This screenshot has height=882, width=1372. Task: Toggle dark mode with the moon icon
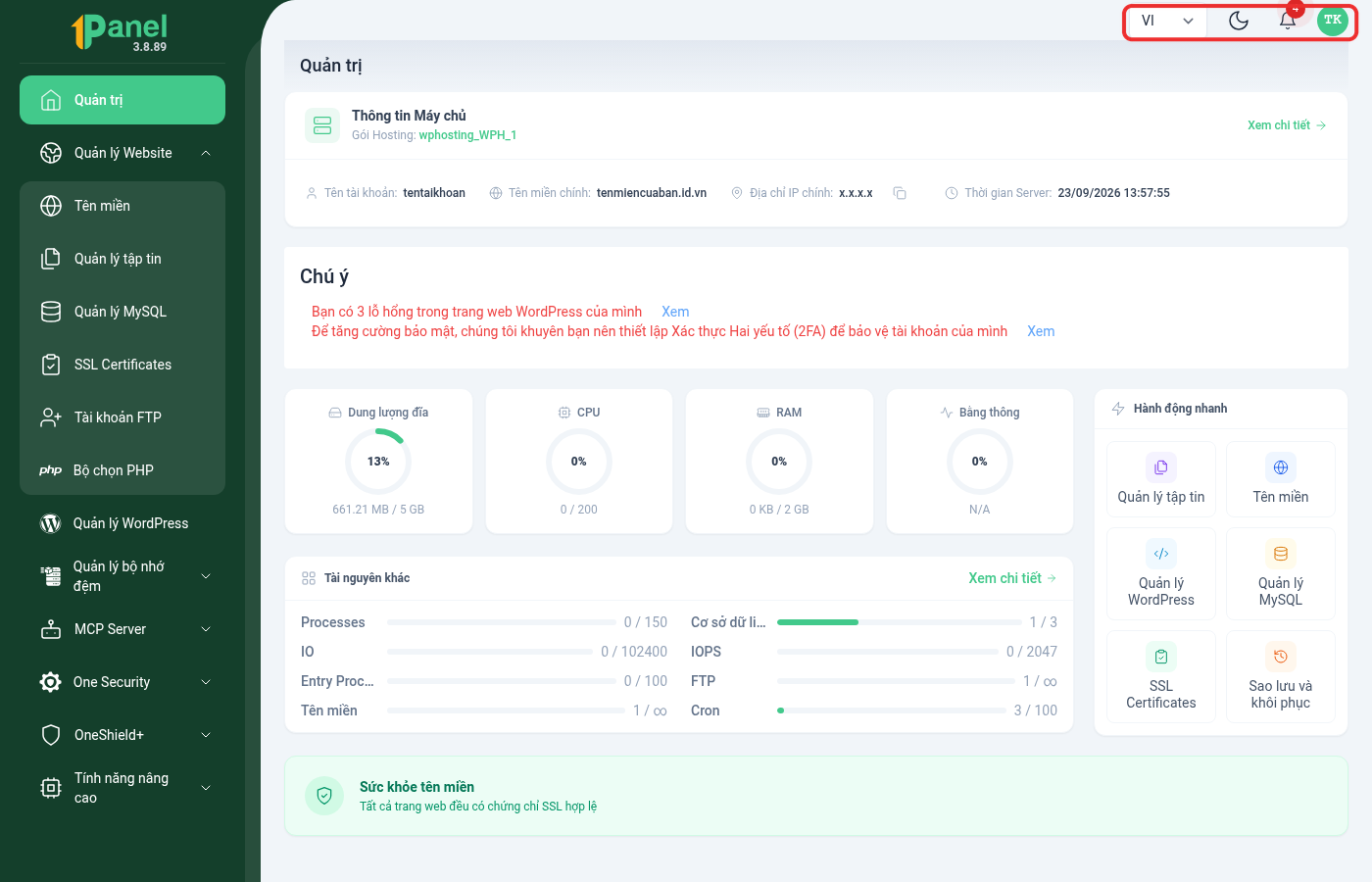1239,21
